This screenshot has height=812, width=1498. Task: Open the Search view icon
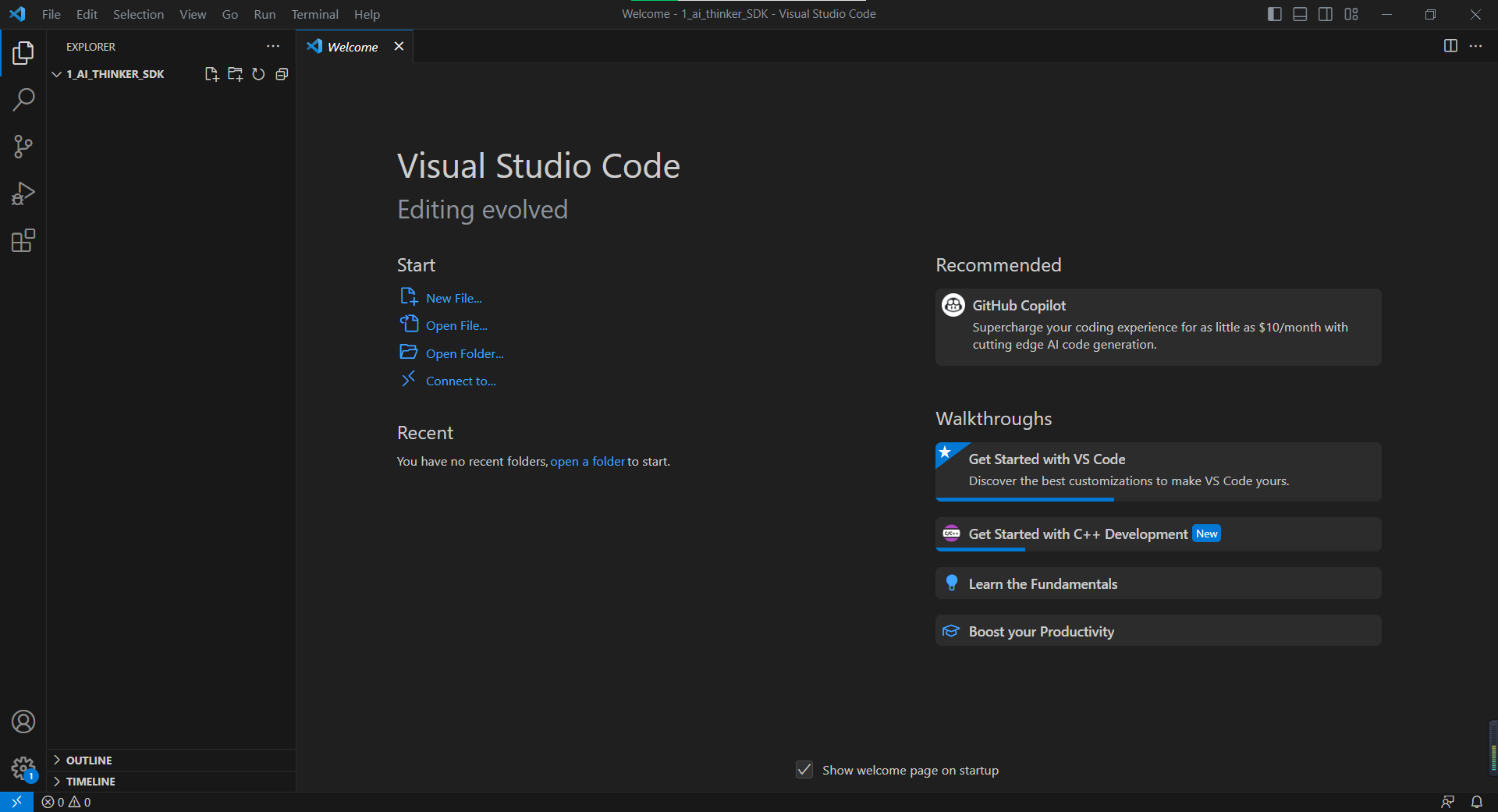pyautogui.click(x=23, y=100)
